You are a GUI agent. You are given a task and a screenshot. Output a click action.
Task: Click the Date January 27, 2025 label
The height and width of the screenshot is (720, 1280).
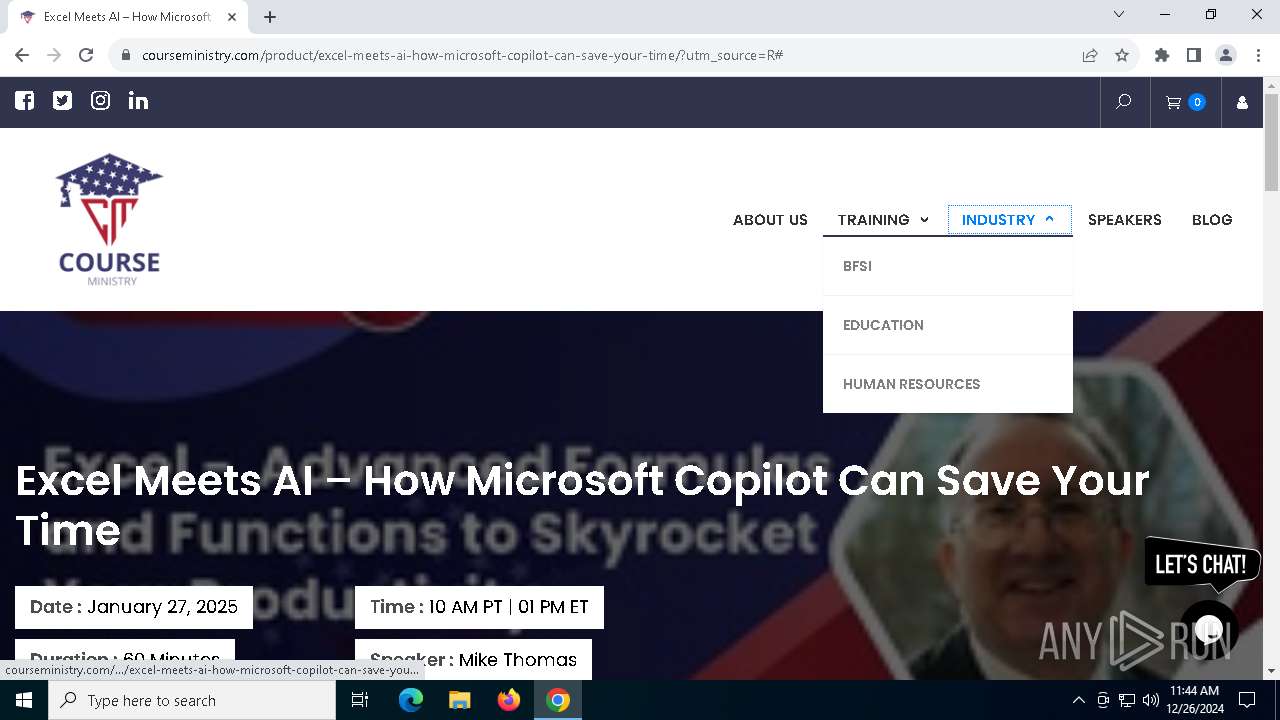[x=134, y=607]
